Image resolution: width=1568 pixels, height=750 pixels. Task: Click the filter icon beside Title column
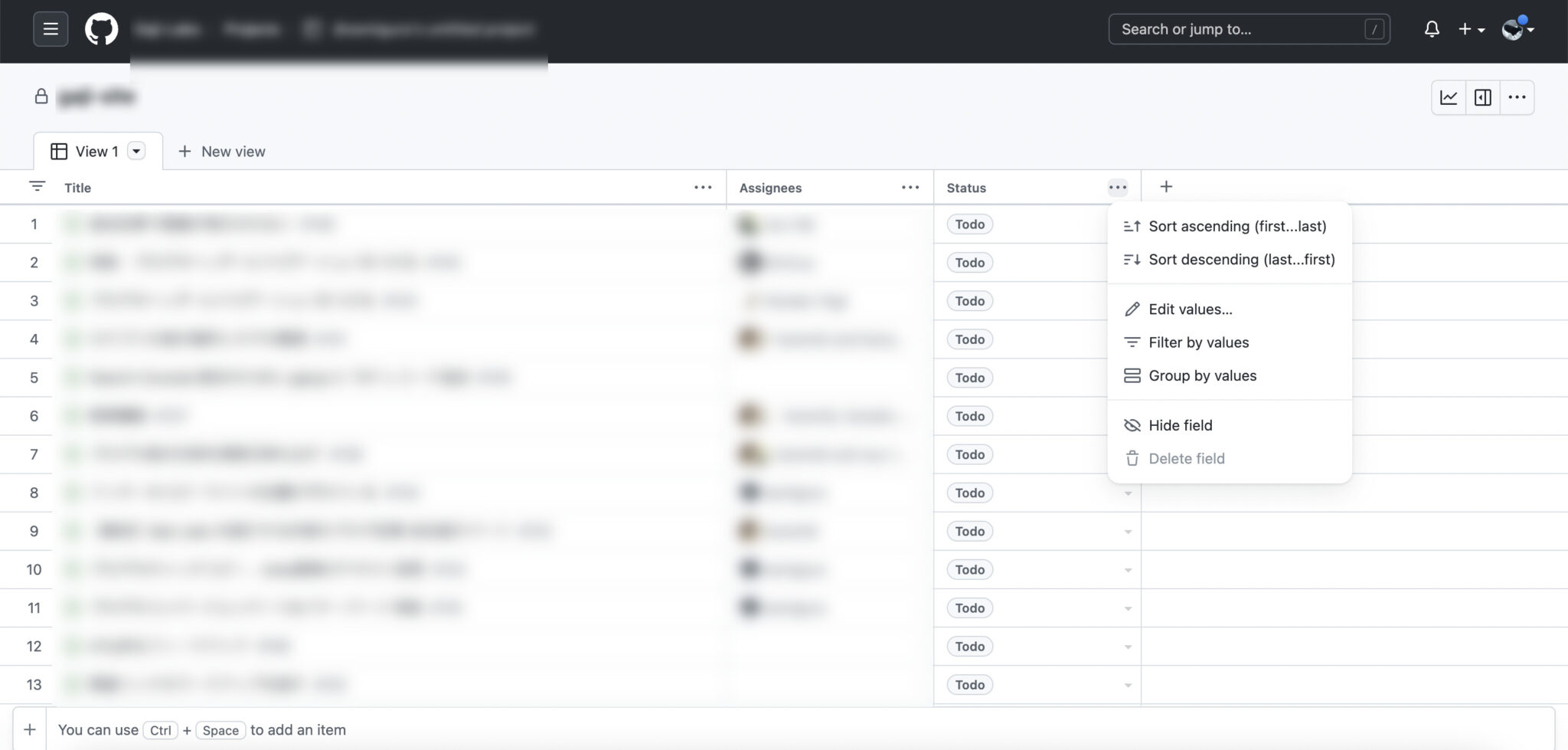pyautogui.click(x=37, y=186)
